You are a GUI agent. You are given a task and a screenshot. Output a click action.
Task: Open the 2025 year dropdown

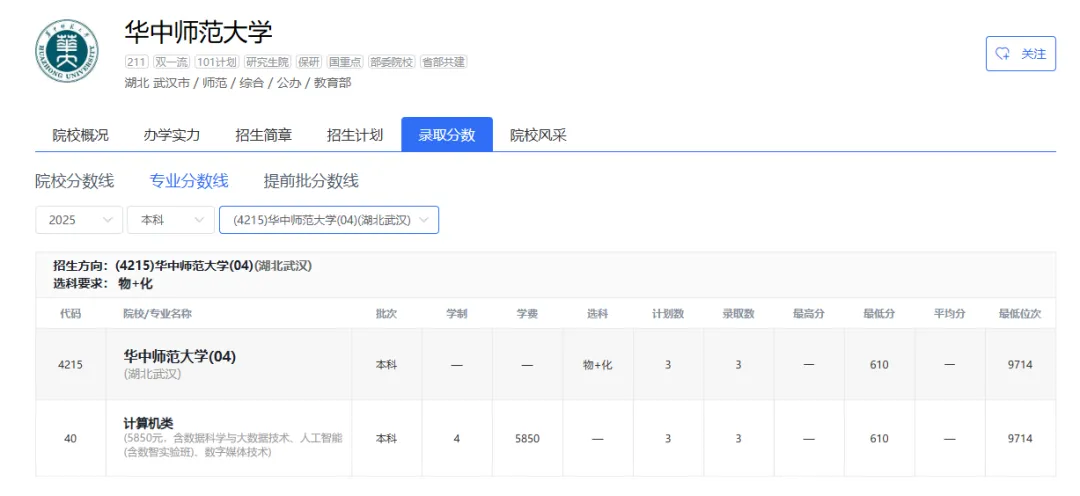79,220
